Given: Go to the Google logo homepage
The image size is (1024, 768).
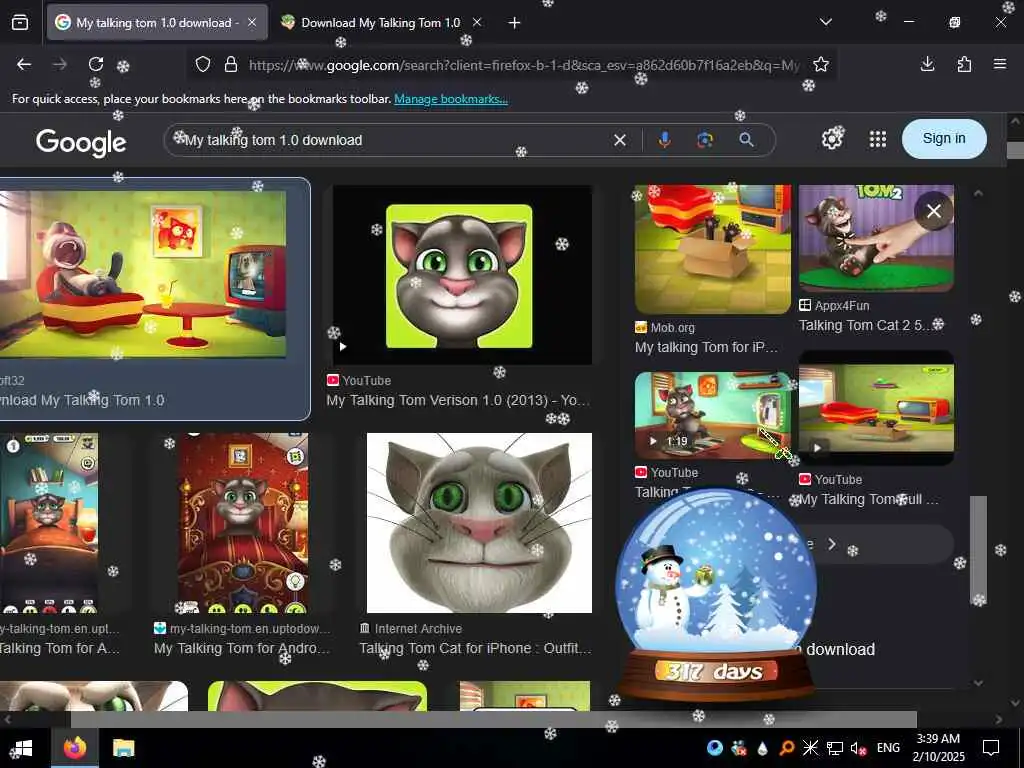Looking at the screenshot, I should point(81,142).
